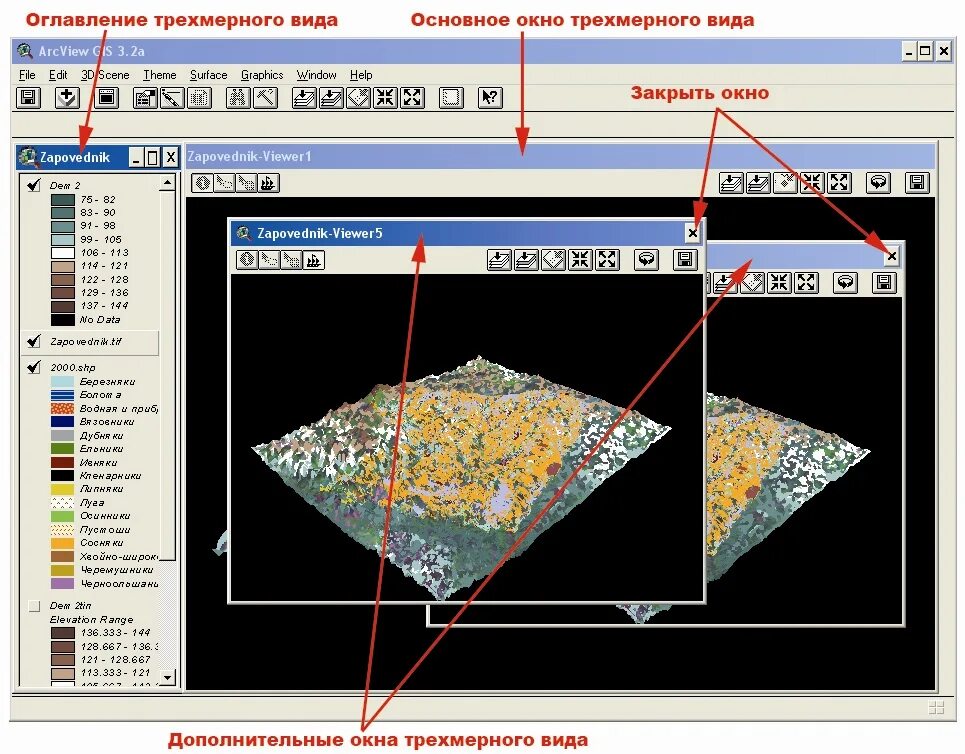The height and width of the screenshot is (754, 965).
Task: Maximize the Zapovednik contents window
Action: pos(153,158)
